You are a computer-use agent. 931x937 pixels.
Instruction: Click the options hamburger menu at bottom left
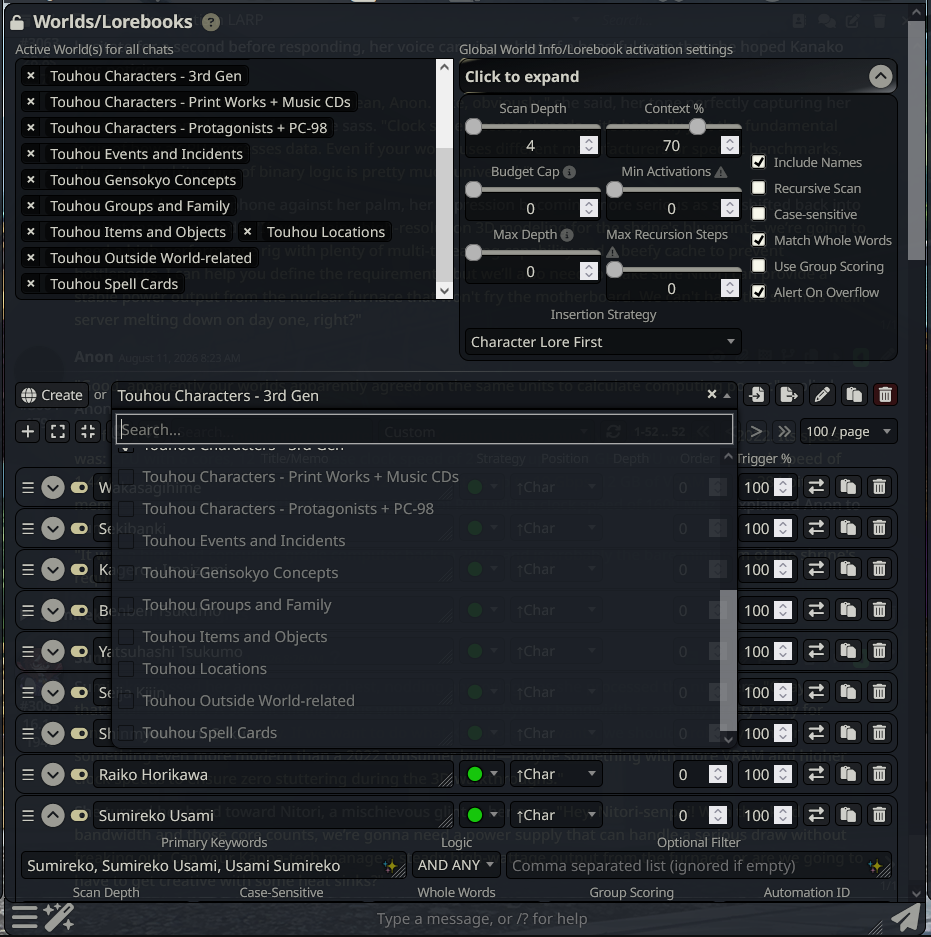pos(24,917)
